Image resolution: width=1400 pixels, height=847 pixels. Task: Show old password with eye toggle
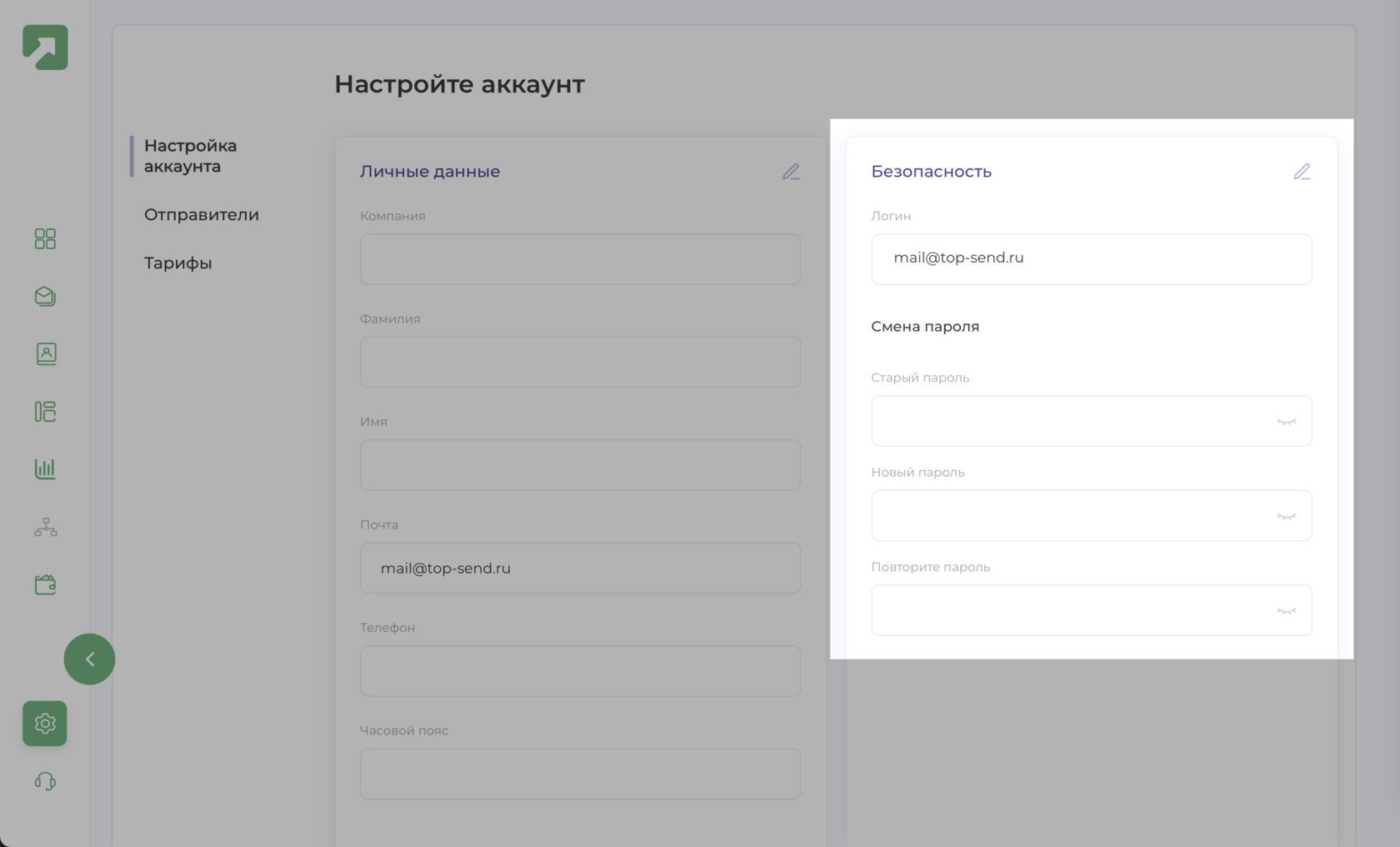tap(1287, 422)
